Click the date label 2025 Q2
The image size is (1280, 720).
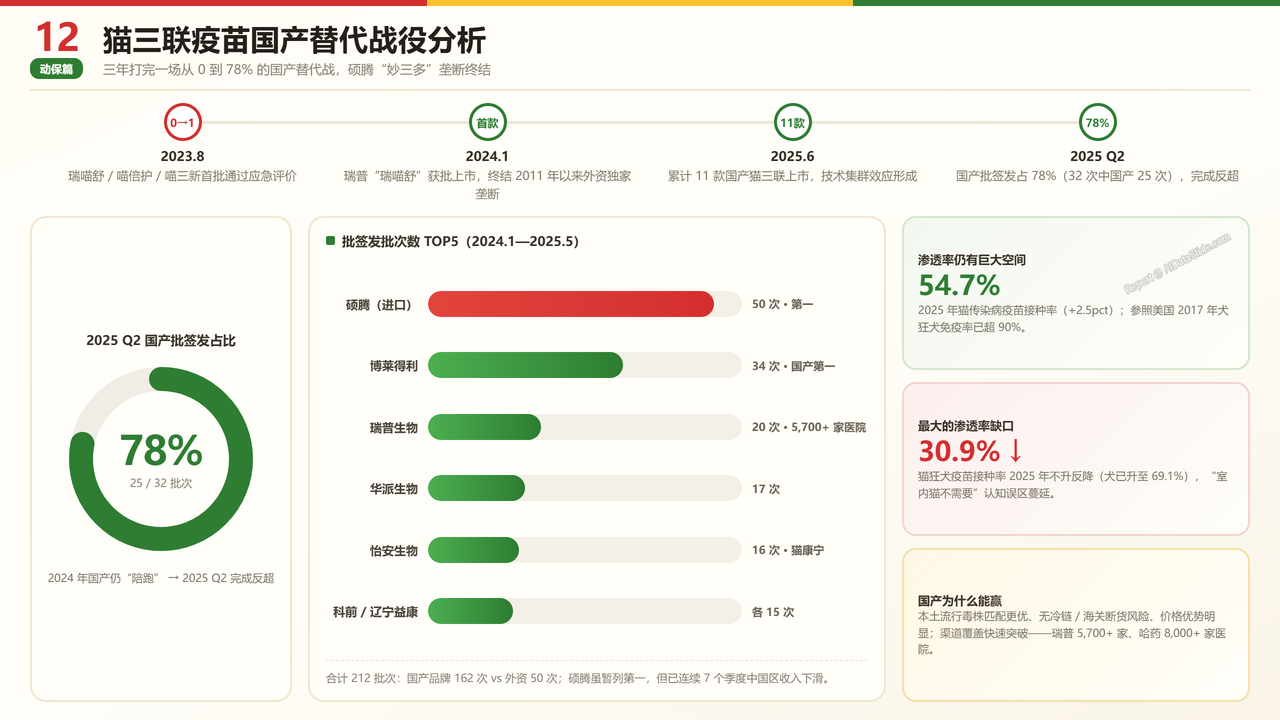(x=1097, y=156)
